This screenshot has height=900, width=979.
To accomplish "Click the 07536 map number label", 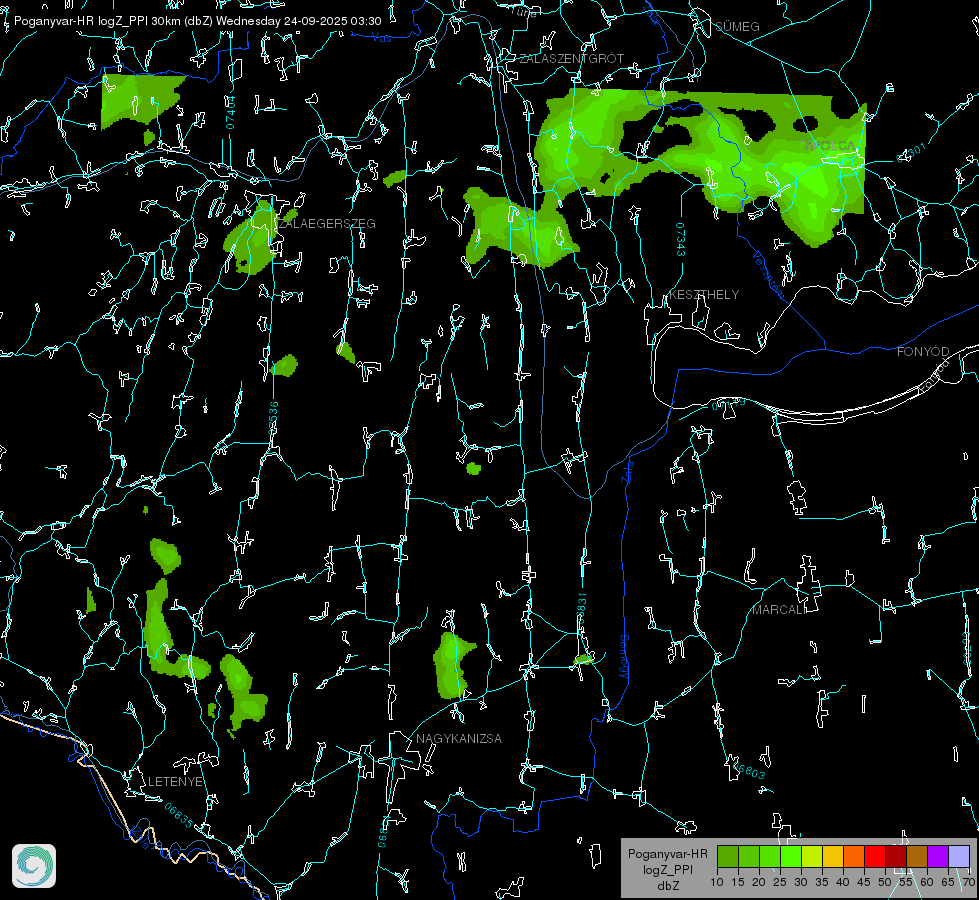I will pos(273,418).
